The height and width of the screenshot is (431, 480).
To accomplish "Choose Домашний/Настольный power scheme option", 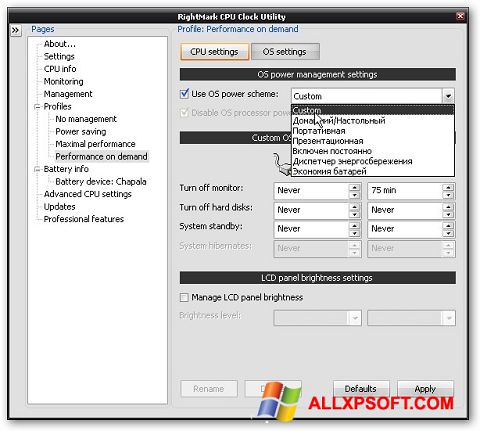I will tap(373, 121).
